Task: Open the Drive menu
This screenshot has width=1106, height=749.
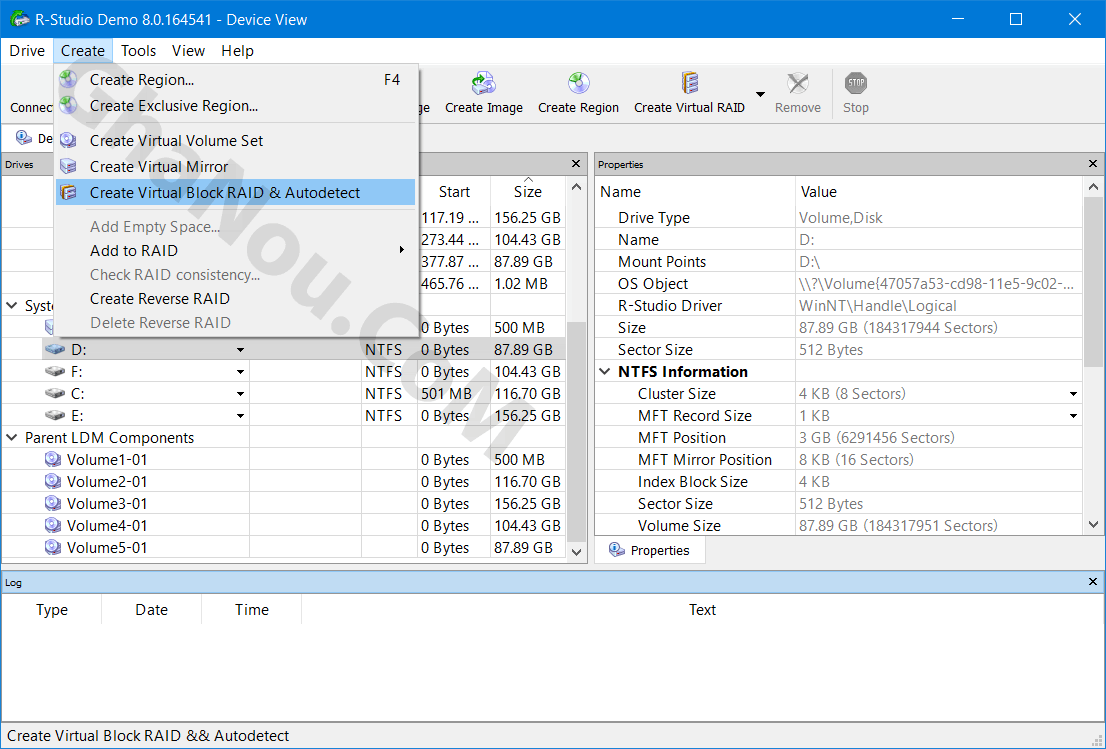Action: click(x=27, y=51)
